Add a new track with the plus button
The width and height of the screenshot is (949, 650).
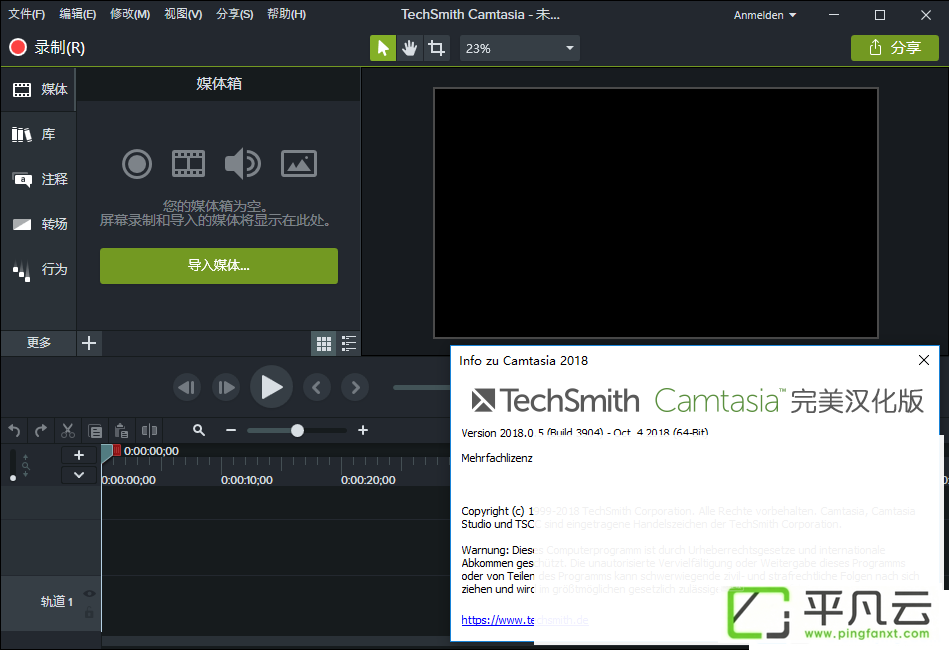[79, 455]
